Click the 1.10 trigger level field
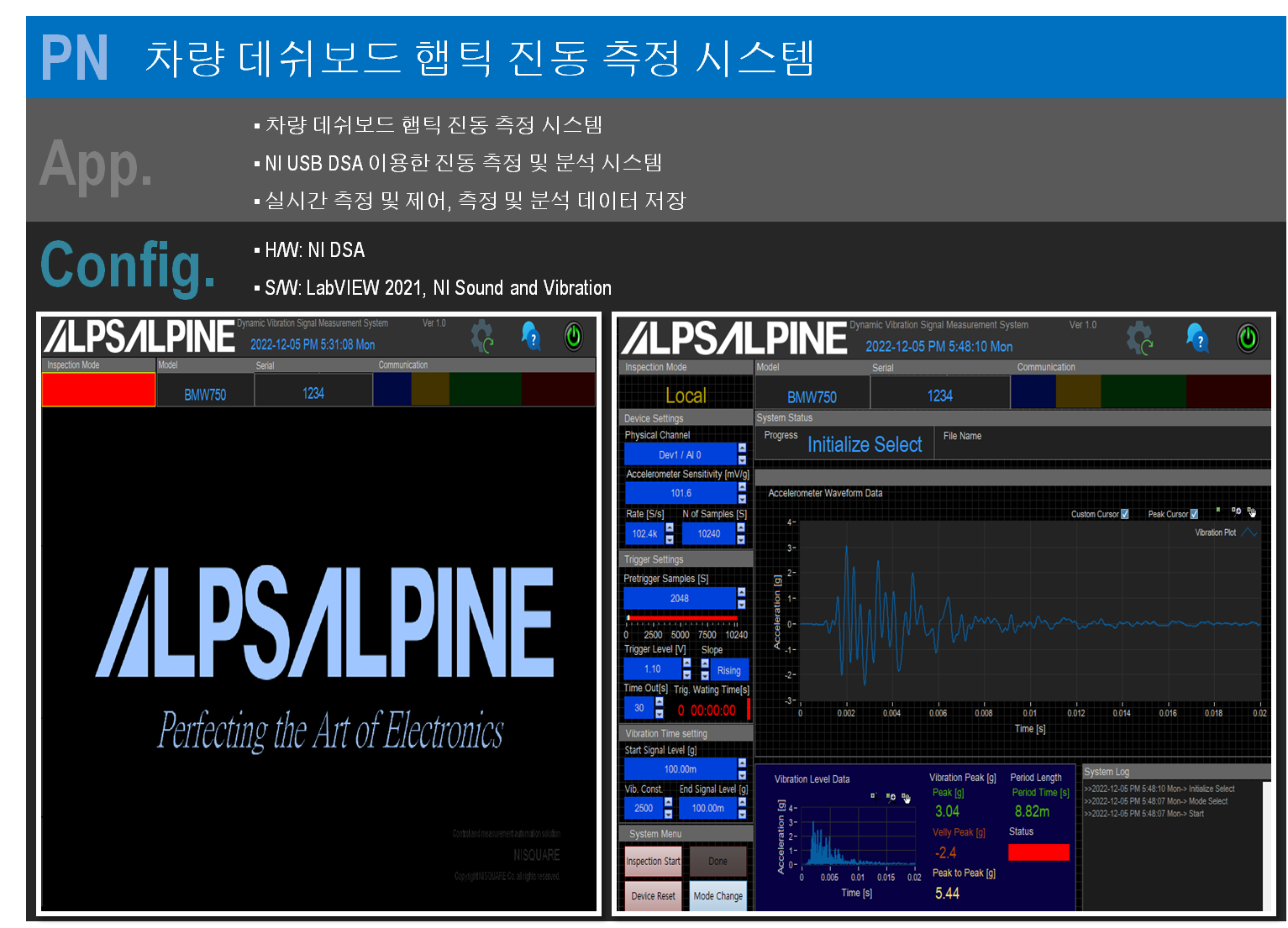The image size is (1288, 928). [653, 669]
